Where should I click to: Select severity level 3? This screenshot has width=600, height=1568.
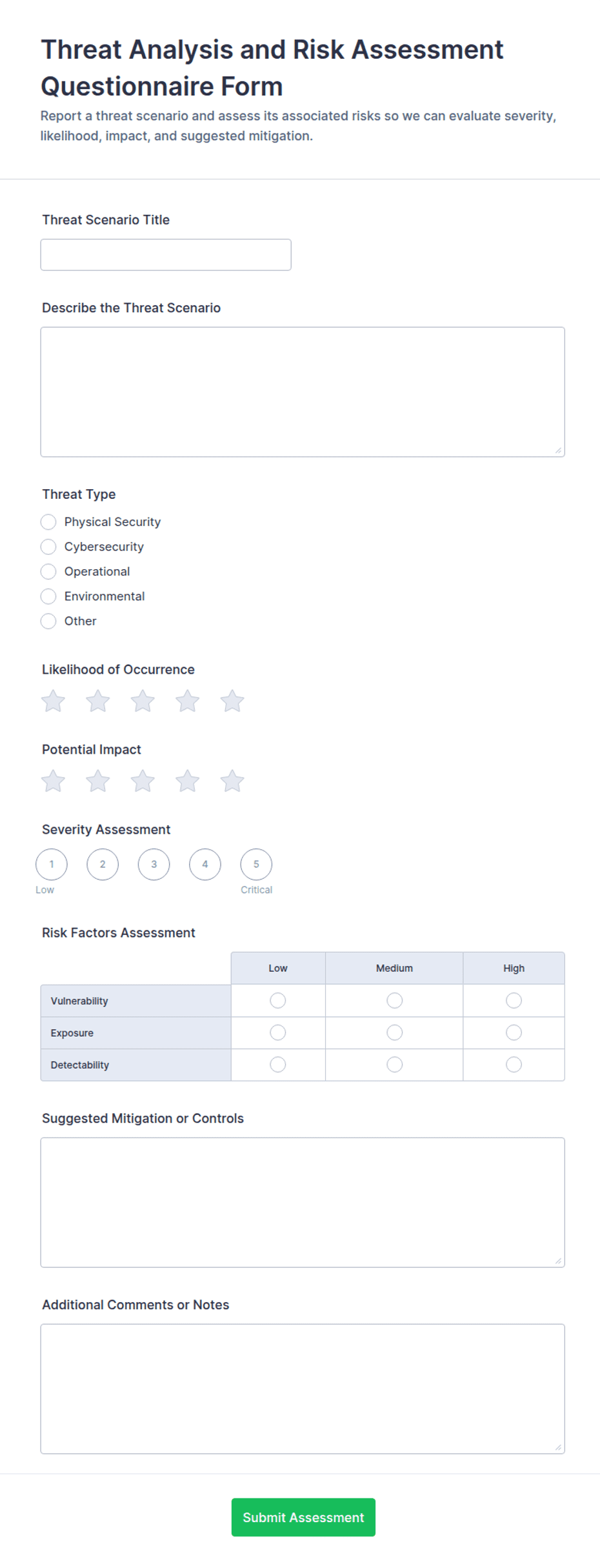point(154,864)
